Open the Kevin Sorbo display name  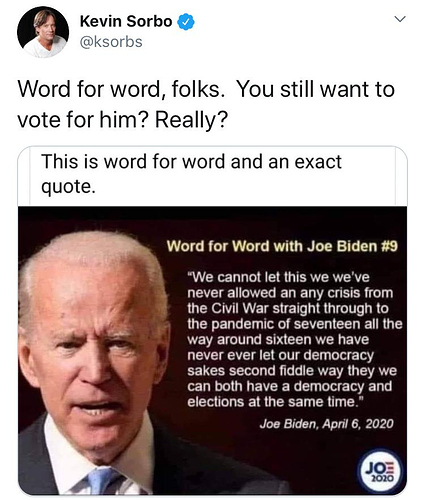126,22
